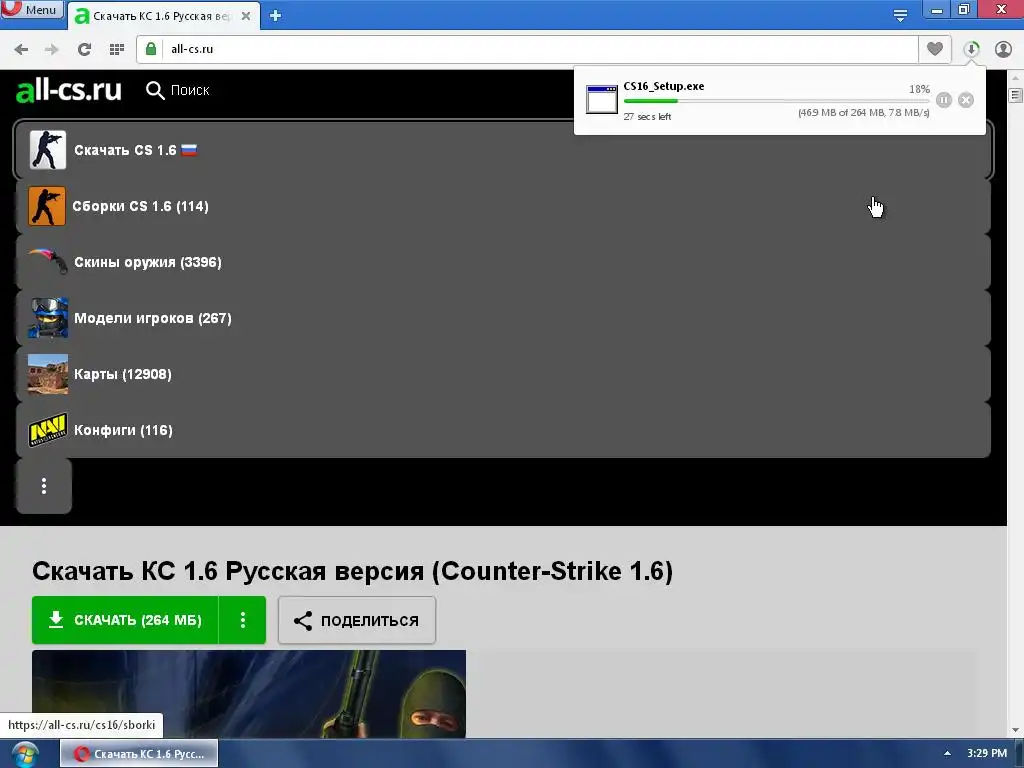Click the 3:29 PM system clock
The height and width of the screenshot is (768, 1024).
(x=987, y=753)
